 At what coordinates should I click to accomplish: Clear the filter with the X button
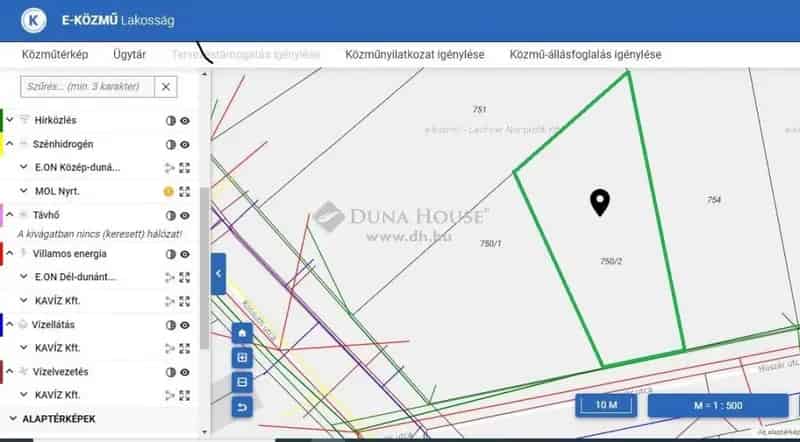tap(166, 87)
